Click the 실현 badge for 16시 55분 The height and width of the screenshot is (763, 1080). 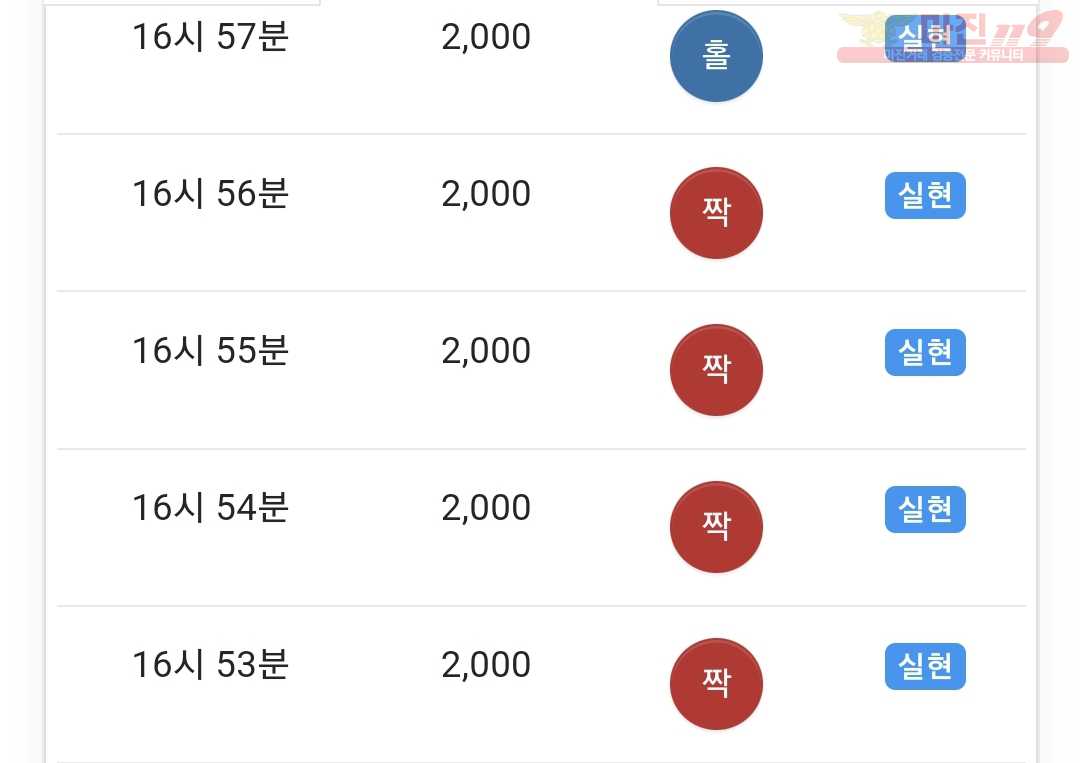pyautogui.click(x=925, y=353)
